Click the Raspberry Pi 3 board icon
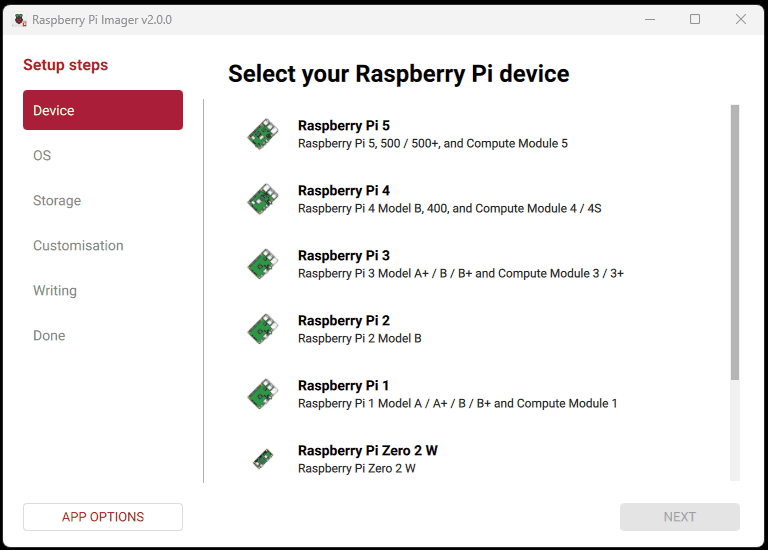768x550 pixels. (263, 264)
